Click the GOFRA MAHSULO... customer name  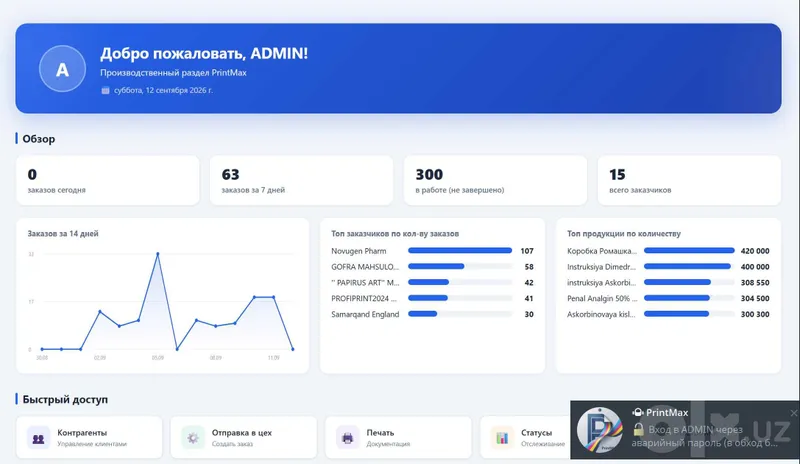[365, 267]
